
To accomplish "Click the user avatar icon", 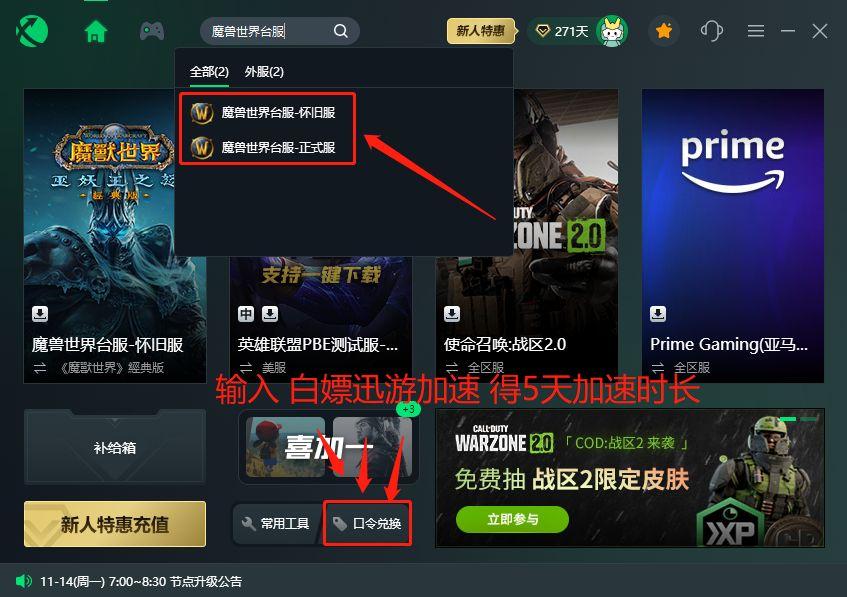I will [x=611, y=31].
